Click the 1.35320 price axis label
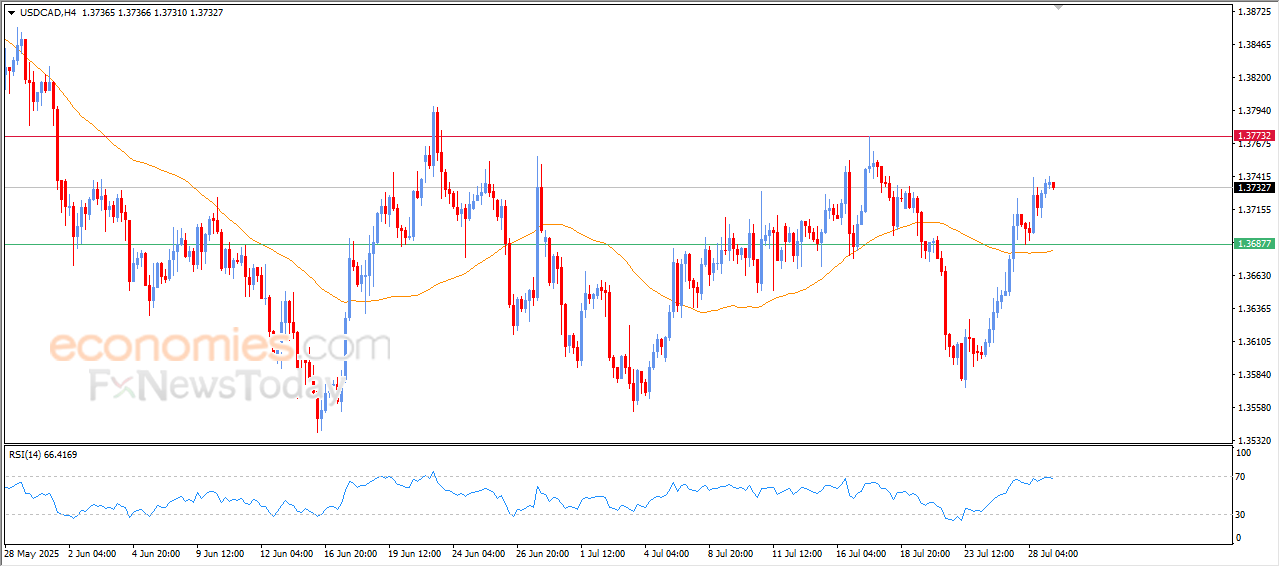Viewport: 1280px width, 567px height. pos(1254,441)
